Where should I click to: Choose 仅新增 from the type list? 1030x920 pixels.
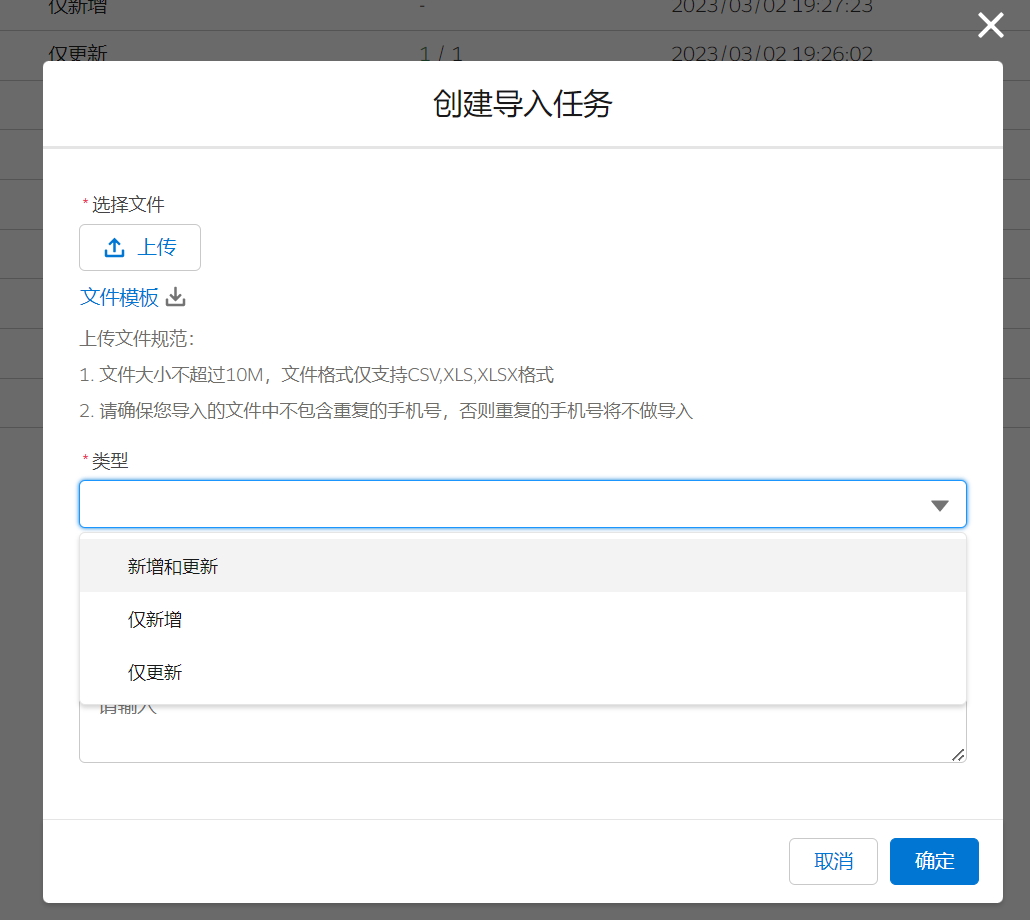point(522,619)
